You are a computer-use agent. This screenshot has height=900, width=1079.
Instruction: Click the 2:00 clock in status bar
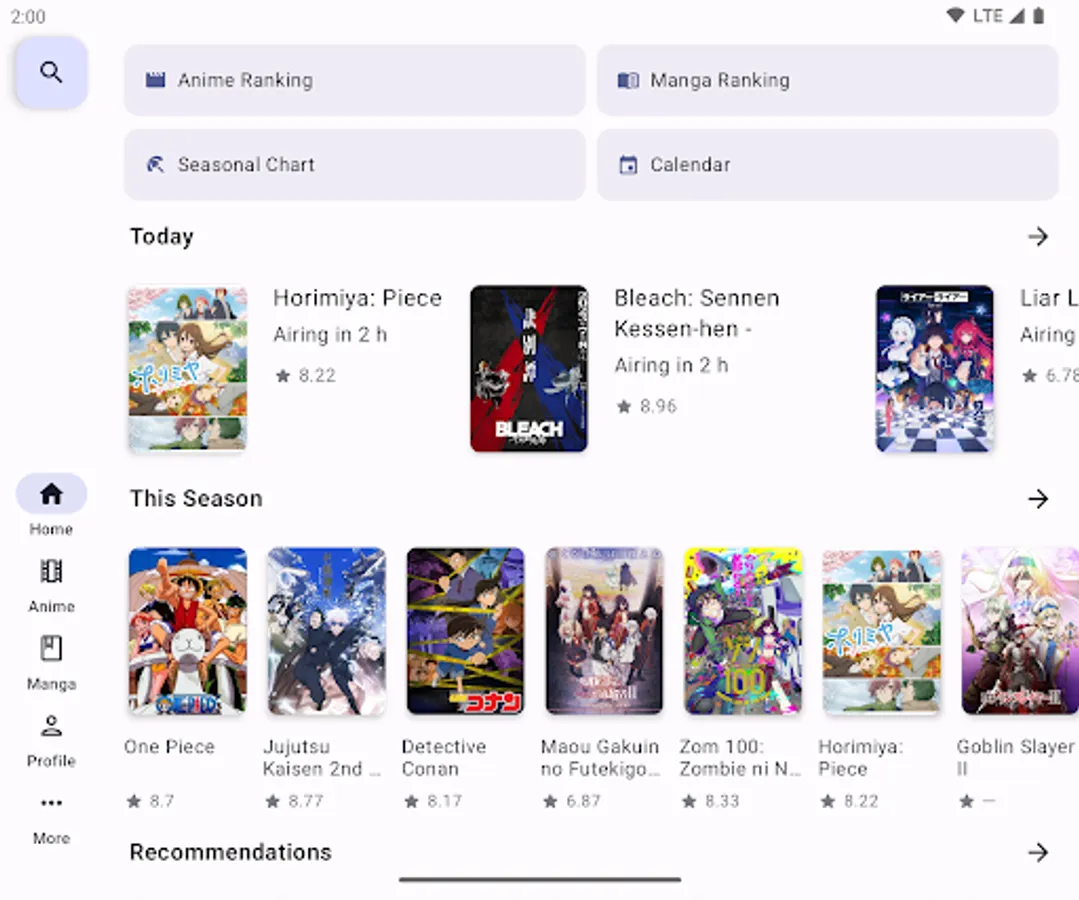coord(28,17)
